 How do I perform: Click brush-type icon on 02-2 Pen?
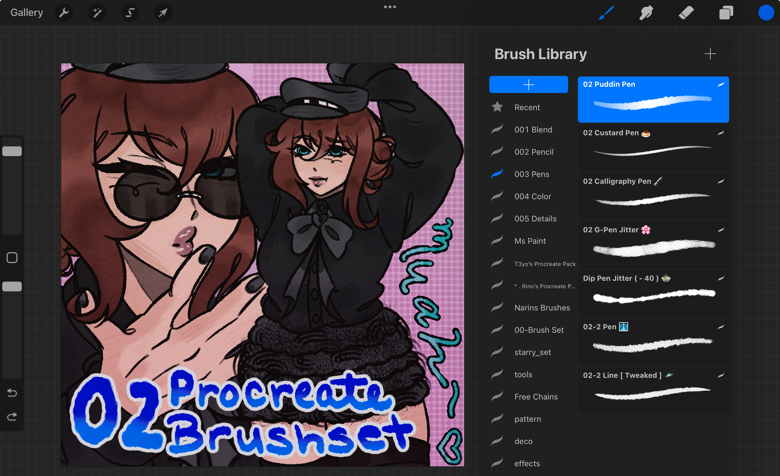(721, 327)
